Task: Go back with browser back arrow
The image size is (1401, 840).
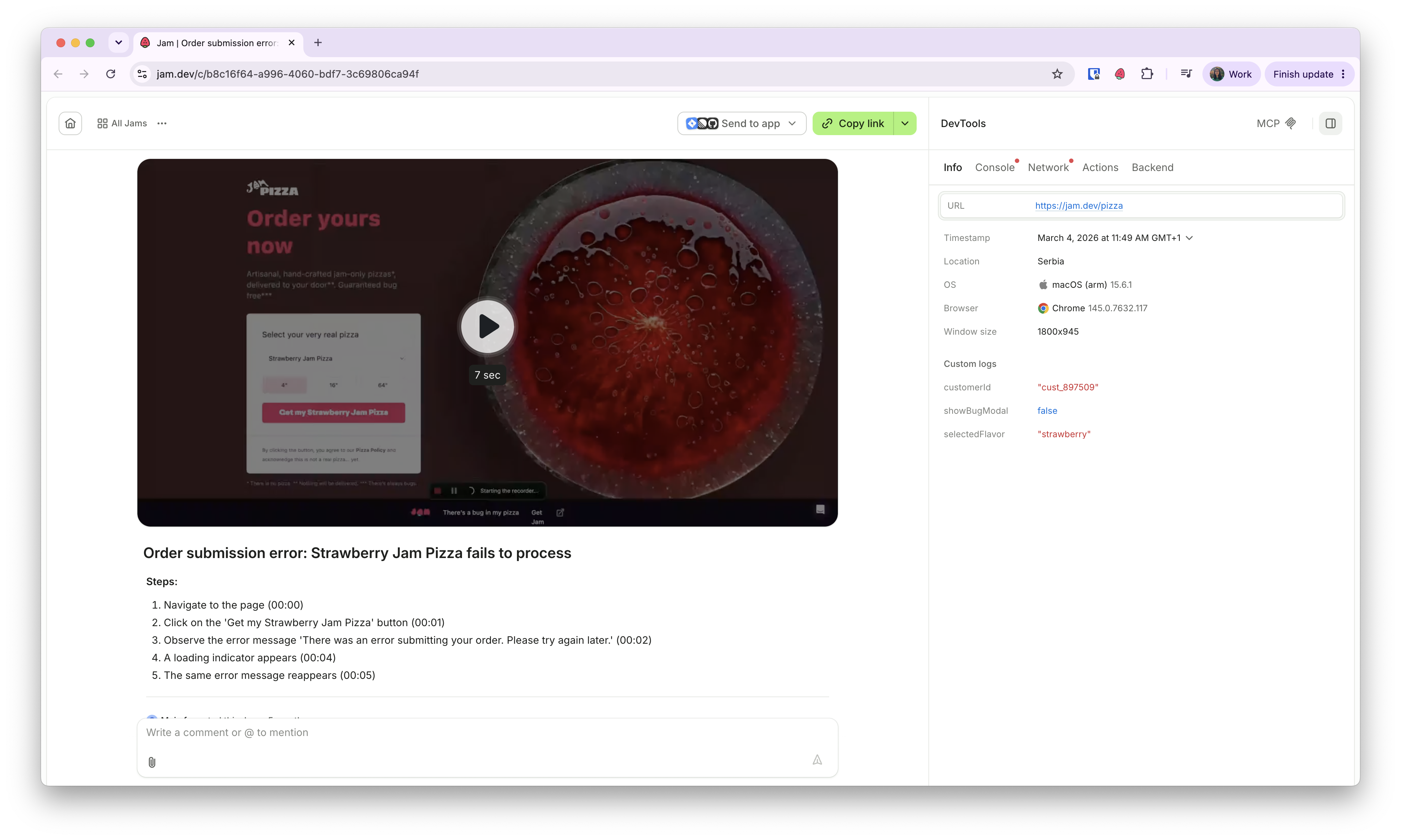Action: coord(58,74)
